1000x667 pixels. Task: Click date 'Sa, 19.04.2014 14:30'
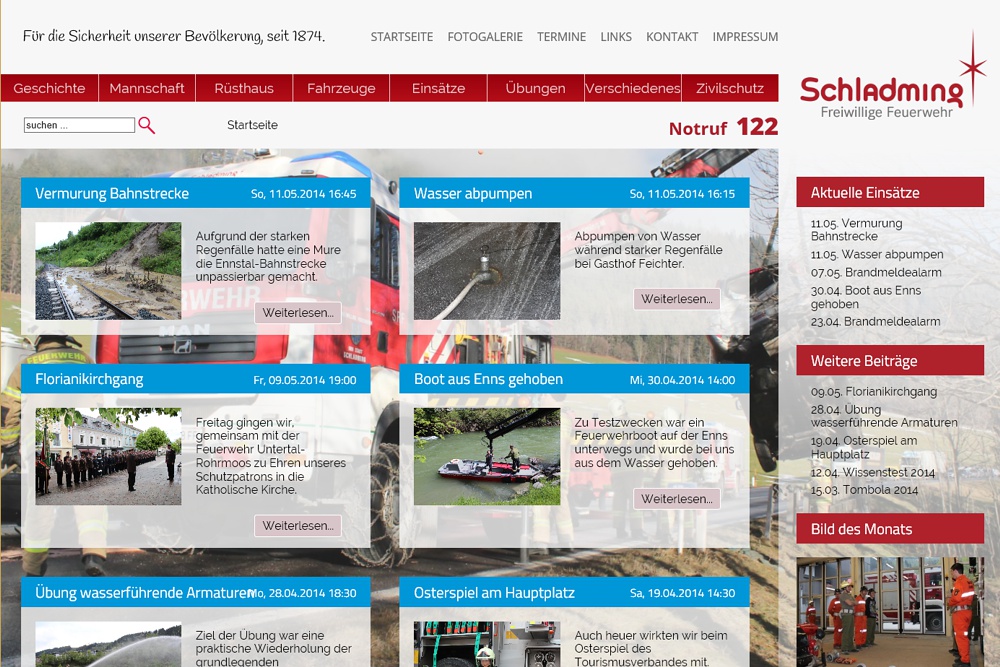coord(682,593)
